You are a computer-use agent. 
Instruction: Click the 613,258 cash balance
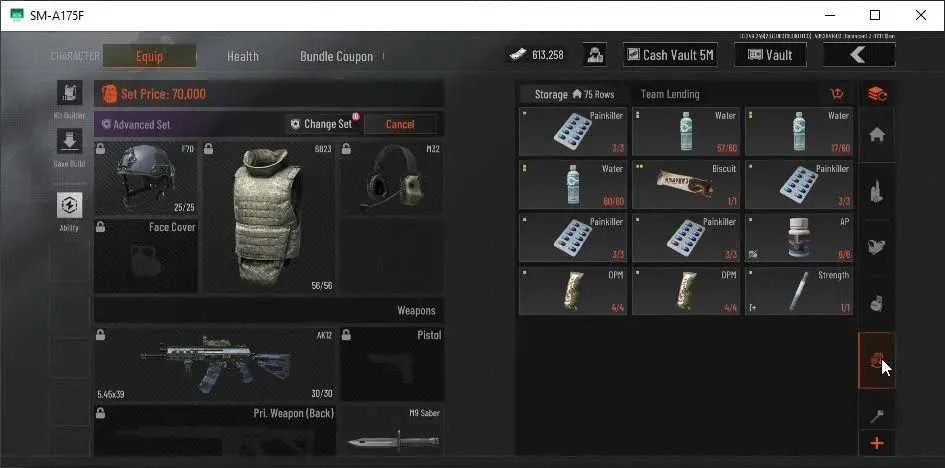click(548, 55)
